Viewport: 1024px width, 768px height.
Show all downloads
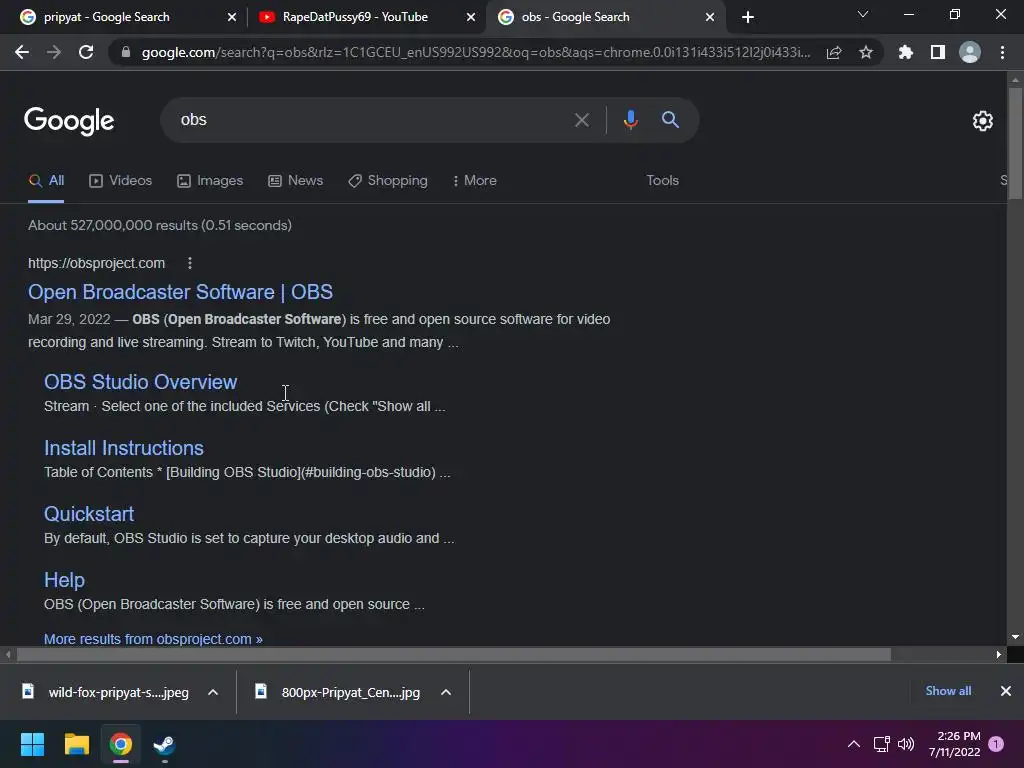(948, 691)
